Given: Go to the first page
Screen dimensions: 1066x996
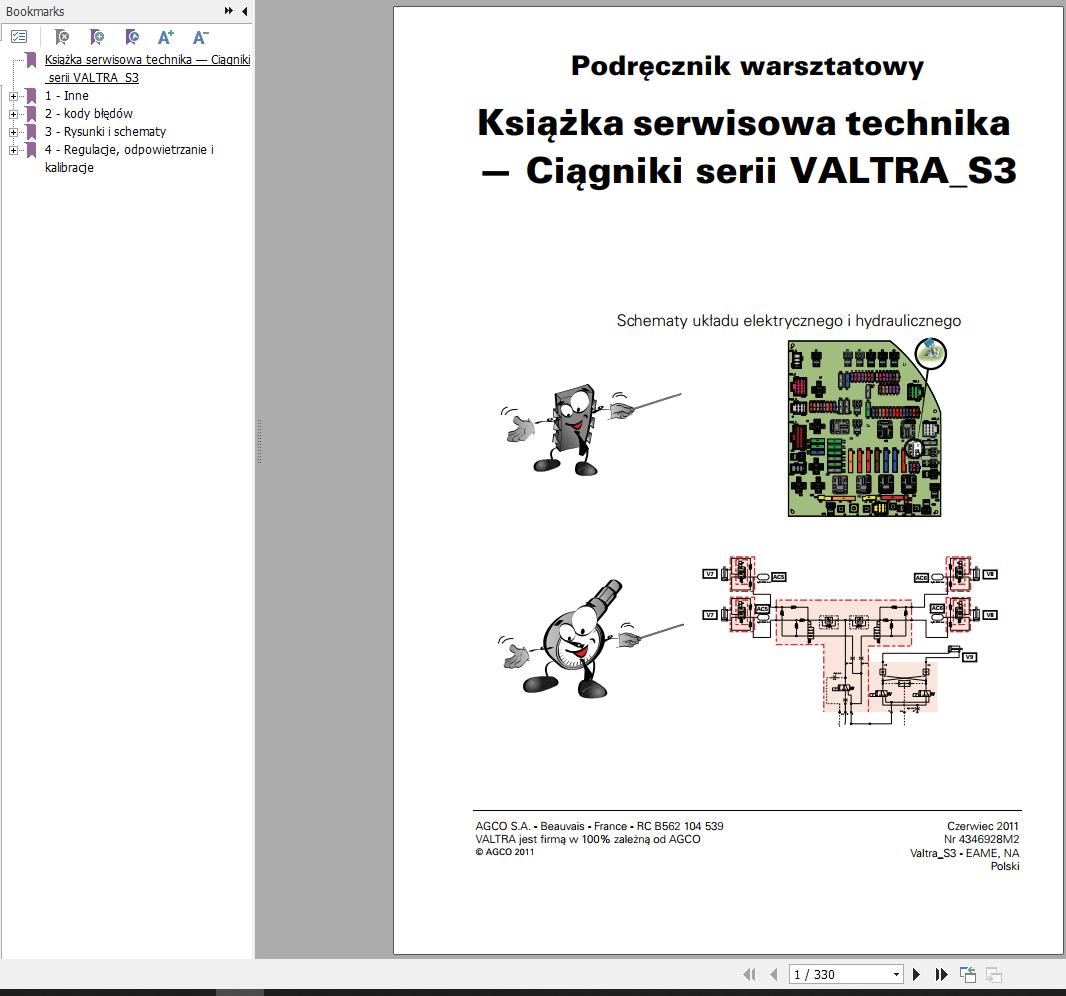Looking at the screenshot, I should click(x=749, y=974).
